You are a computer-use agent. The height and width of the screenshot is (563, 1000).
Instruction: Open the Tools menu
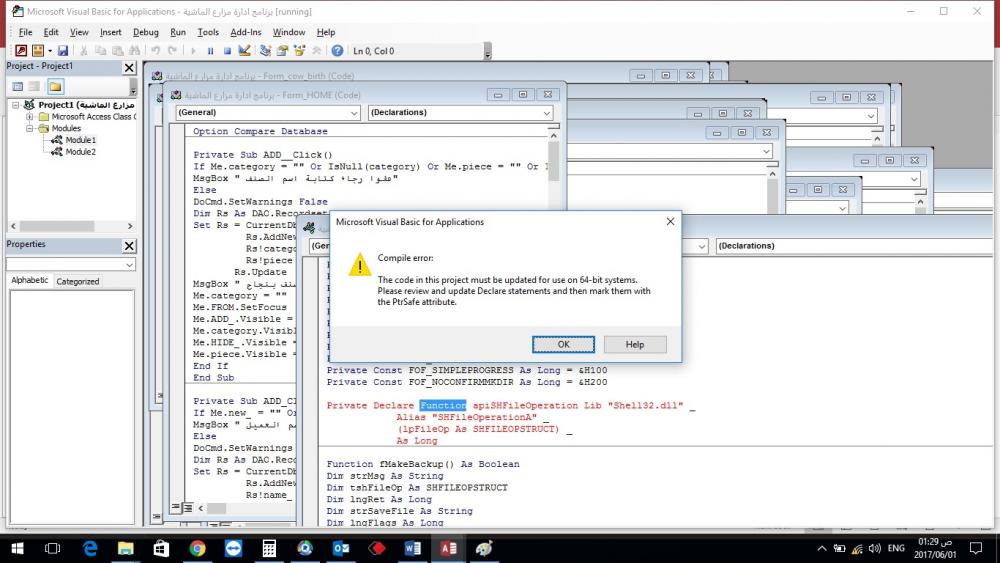208,32
